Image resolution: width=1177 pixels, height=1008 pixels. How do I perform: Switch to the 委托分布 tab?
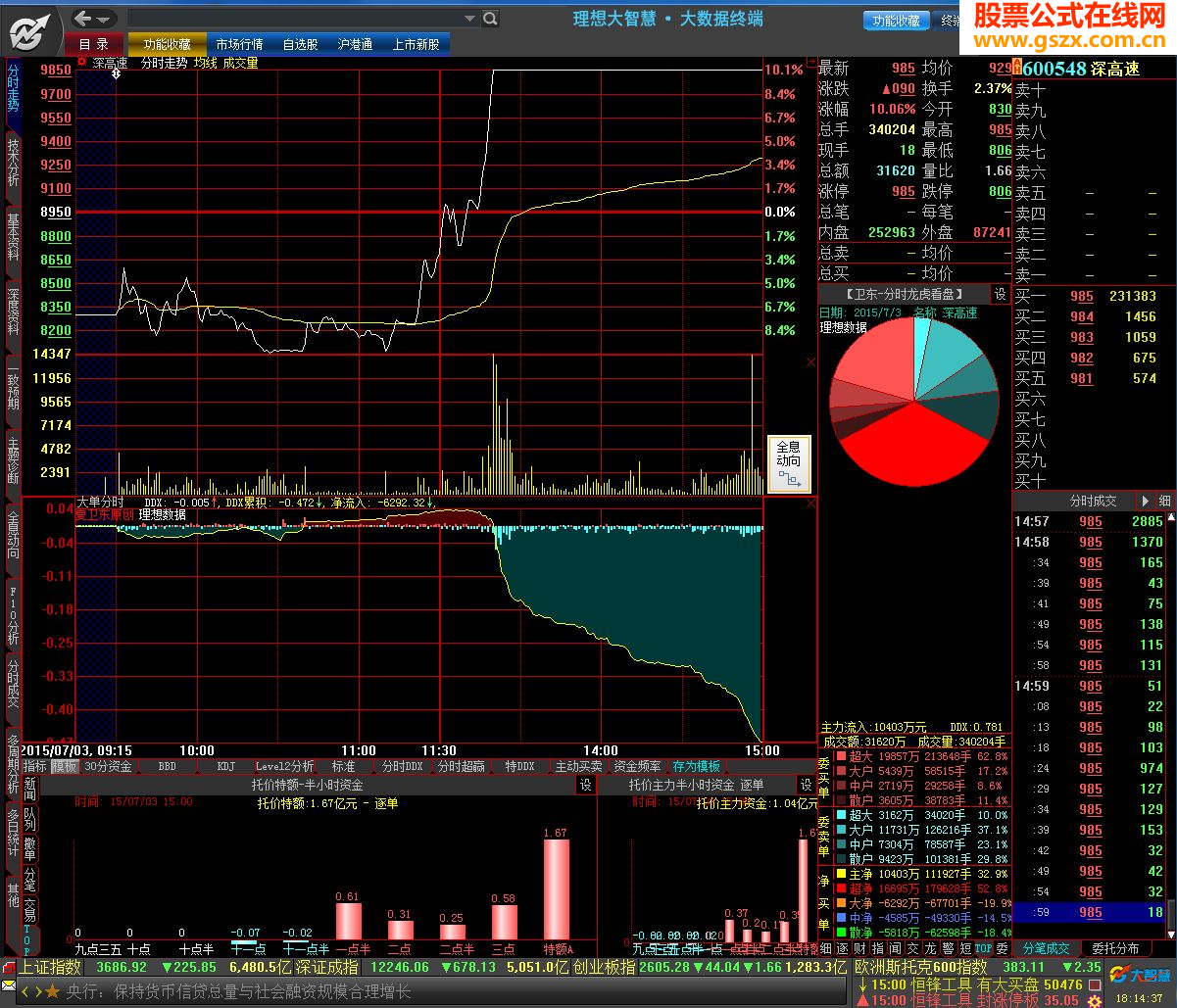pyautogui.click(x=1116, y=948)
